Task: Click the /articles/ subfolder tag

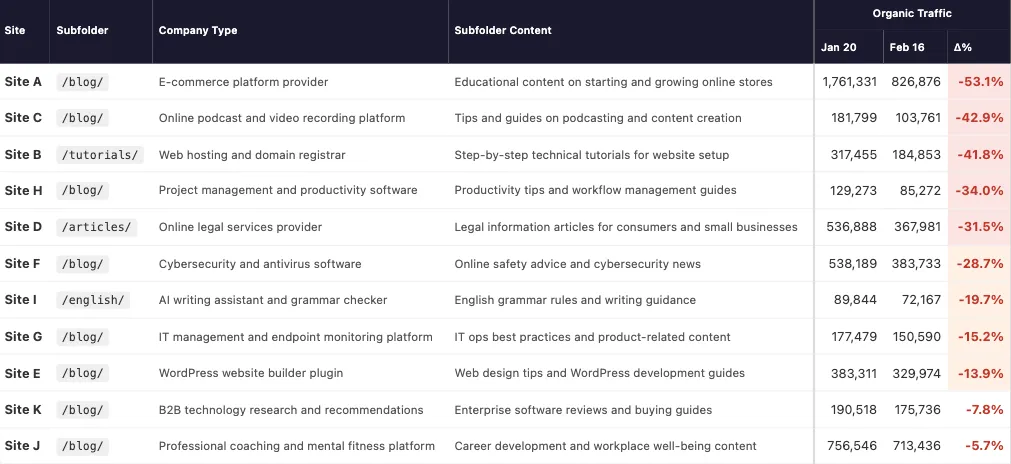Action: click(x=96, y=227)
